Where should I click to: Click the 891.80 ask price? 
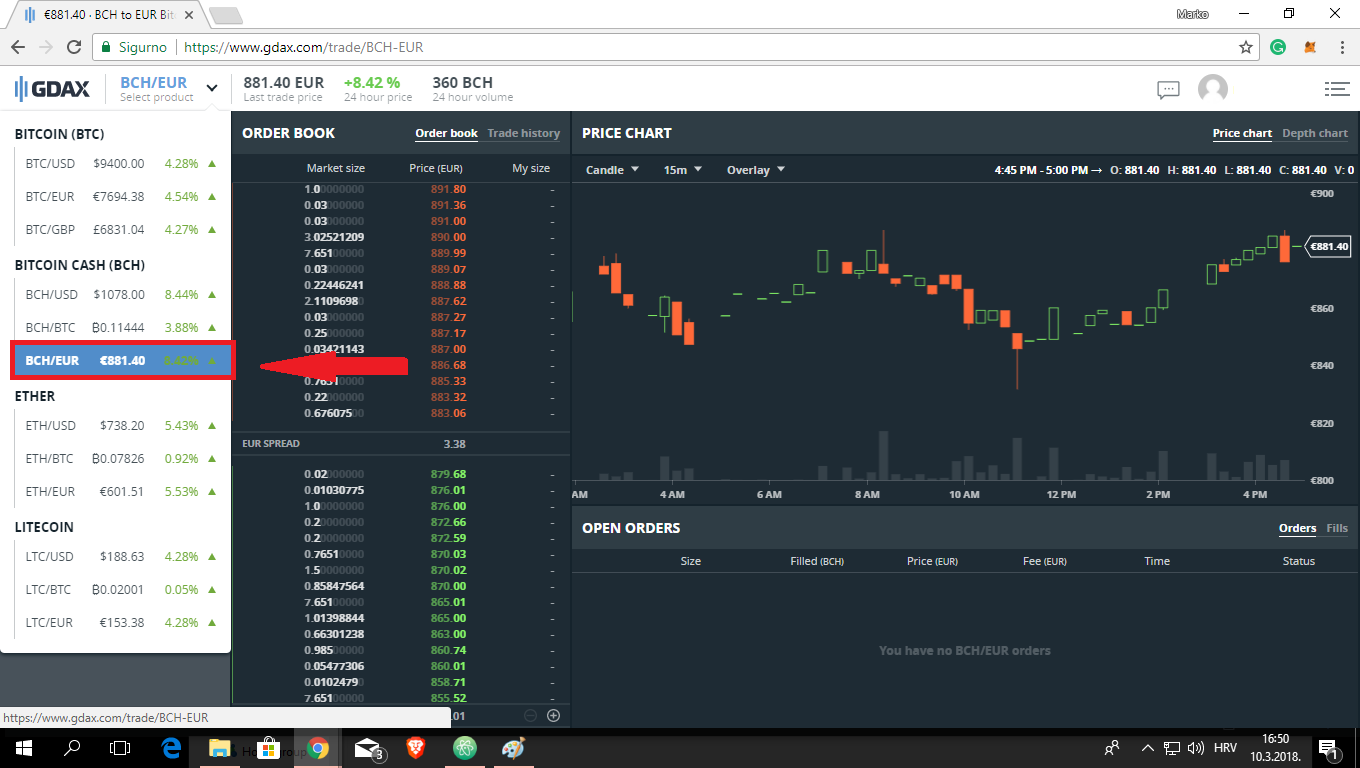(446, 189)
